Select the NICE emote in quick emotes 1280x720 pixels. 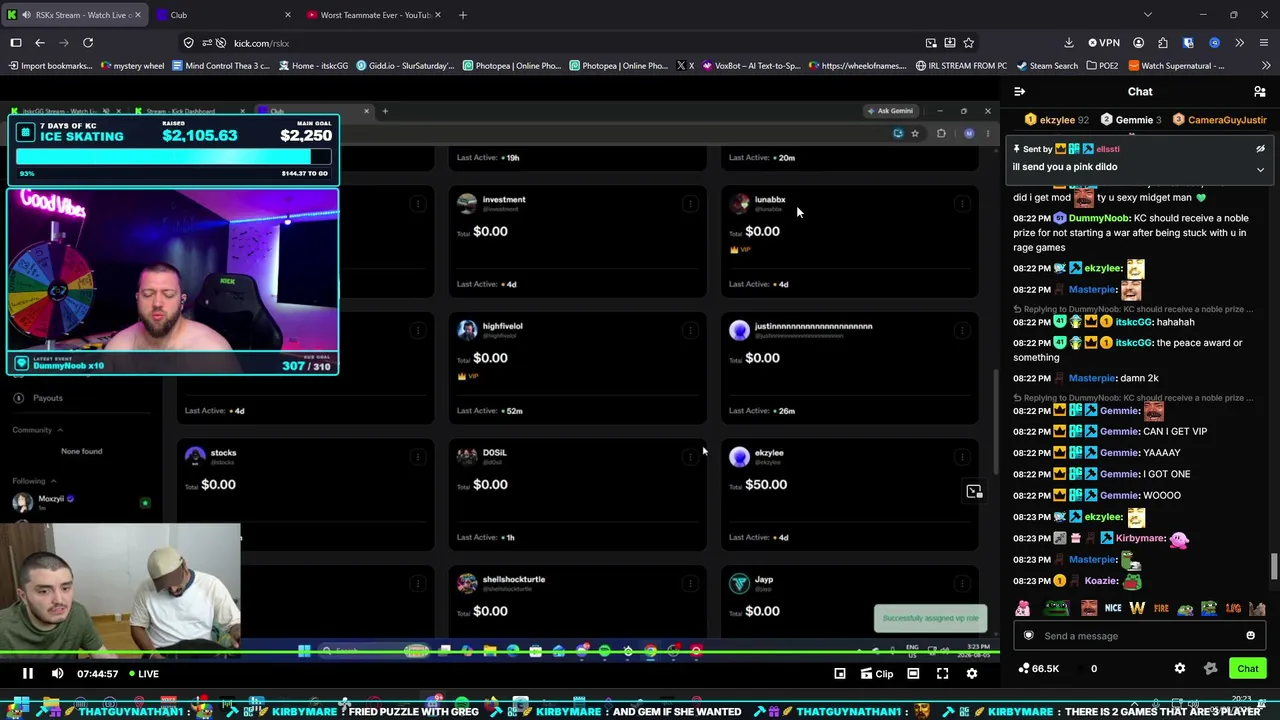coord(1113,608)
